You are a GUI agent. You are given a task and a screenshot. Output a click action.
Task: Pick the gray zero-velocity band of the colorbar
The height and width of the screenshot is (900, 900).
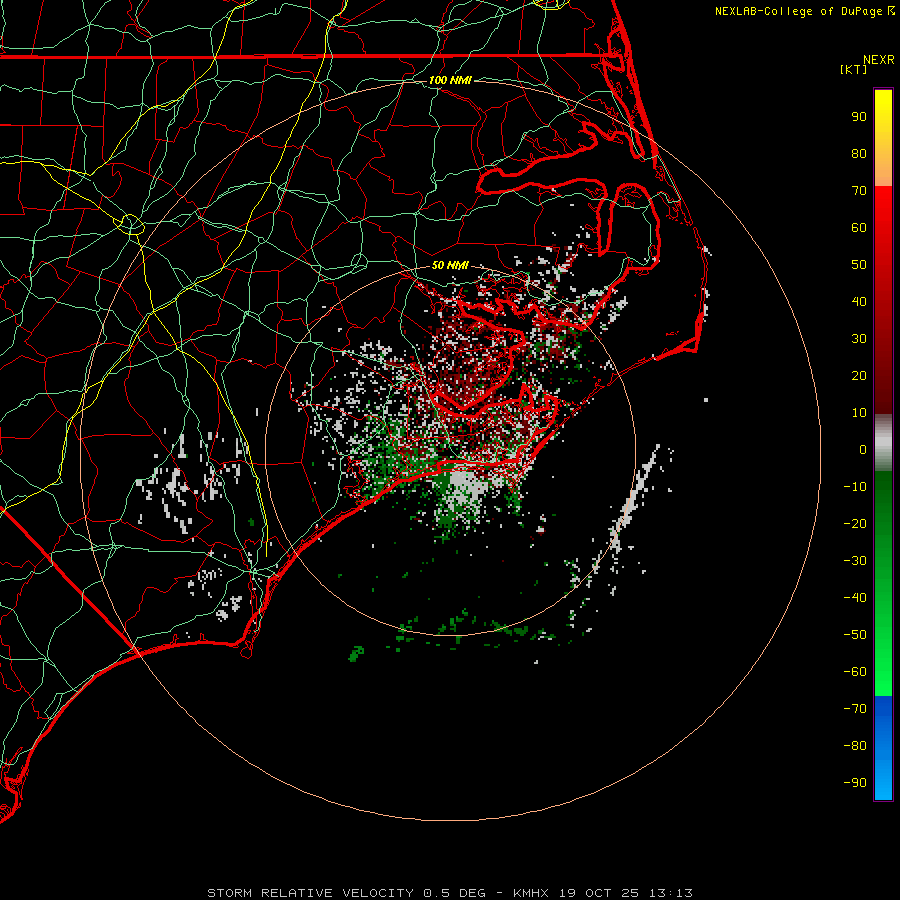[x=883, y=443]
